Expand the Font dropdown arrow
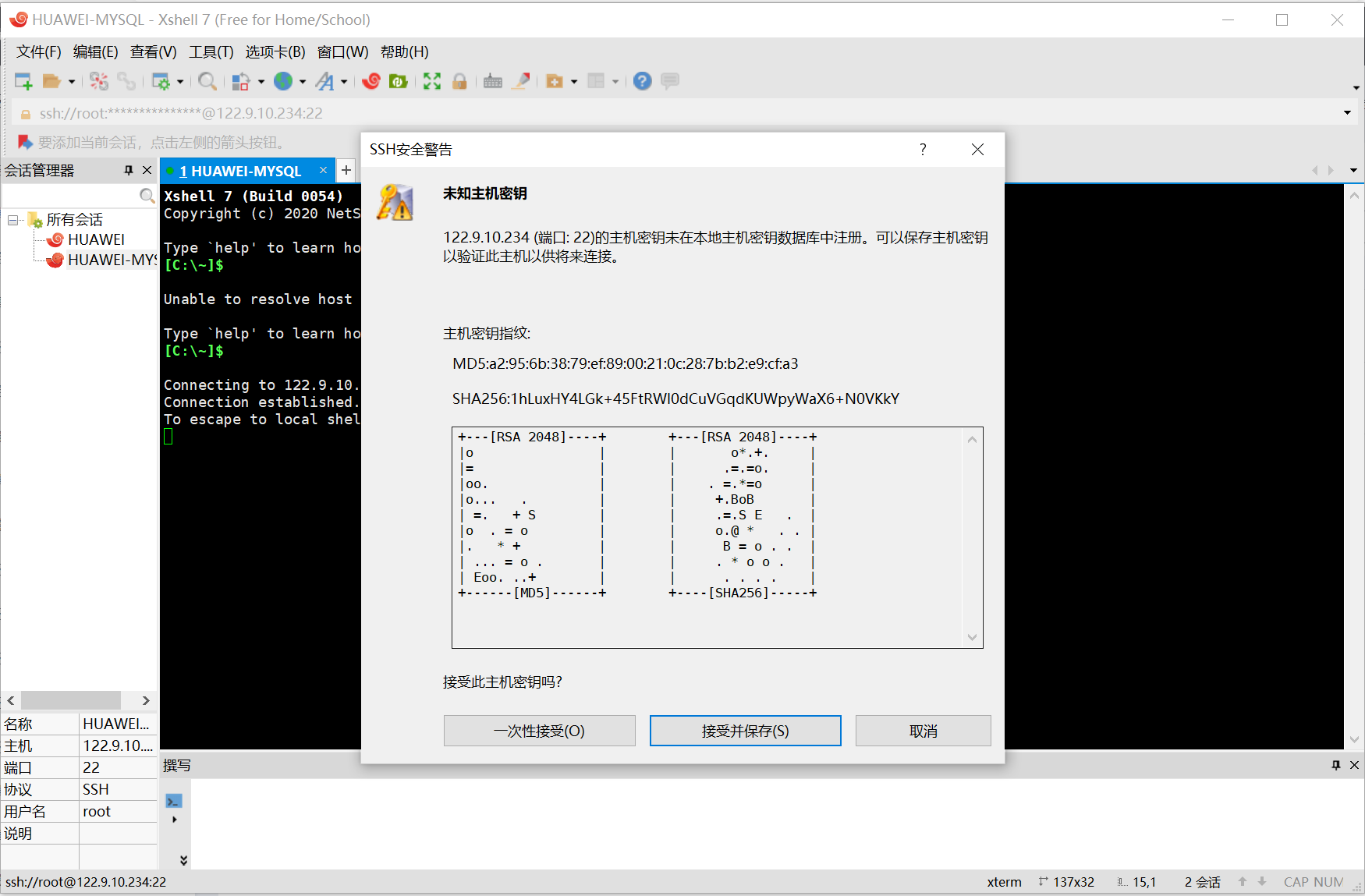1365x896 pixels. tap(344, 82)
